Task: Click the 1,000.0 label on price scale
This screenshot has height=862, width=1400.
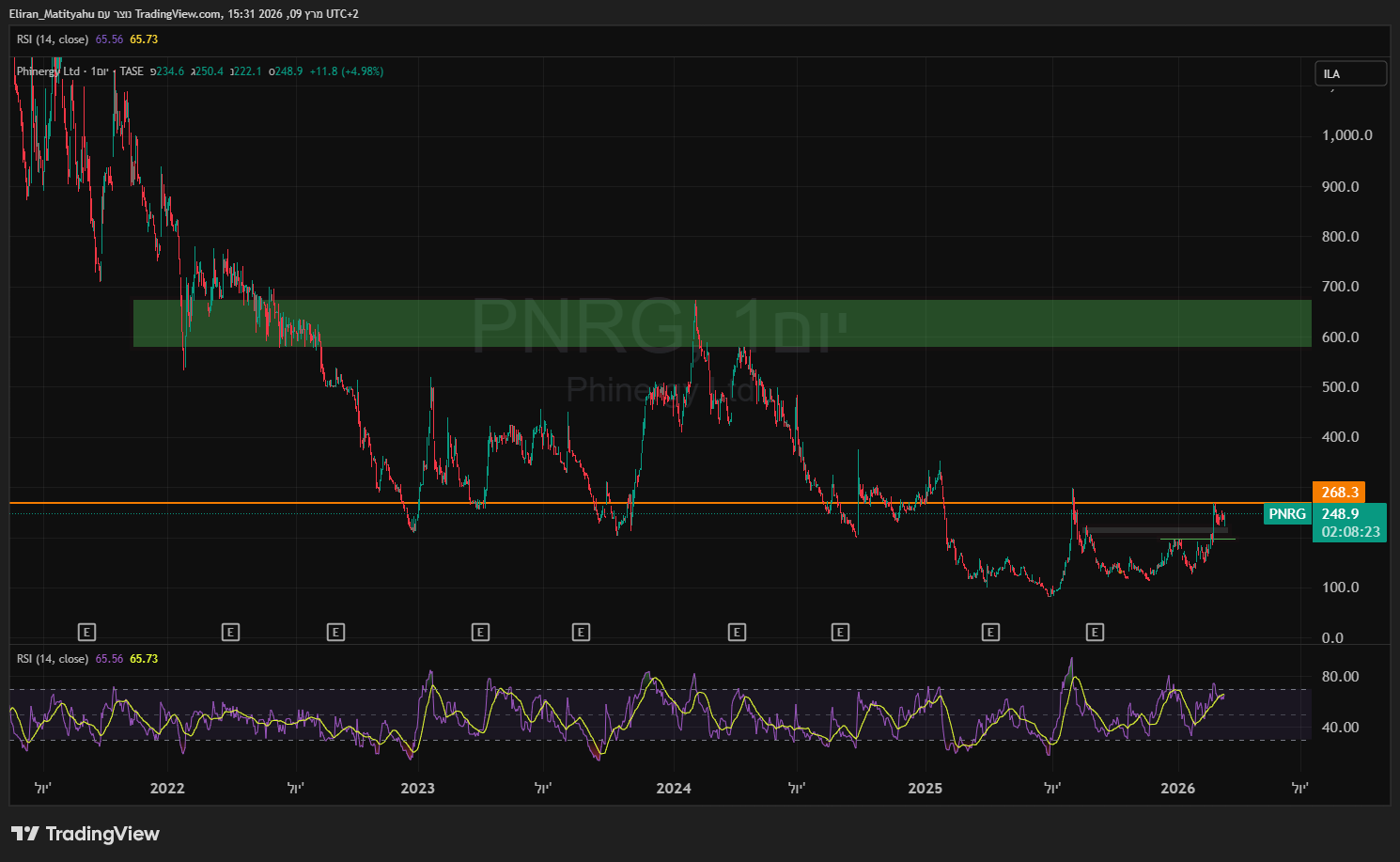Action: (1346, 135)
